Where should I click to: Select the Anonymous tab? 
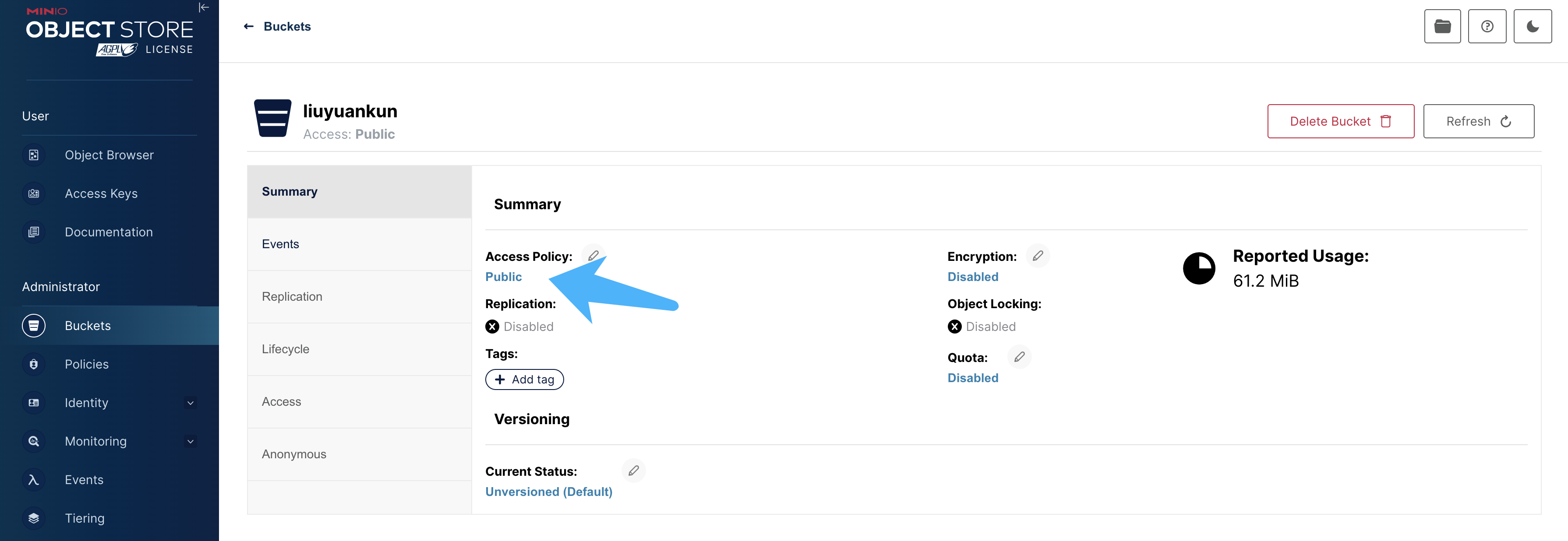294,454
